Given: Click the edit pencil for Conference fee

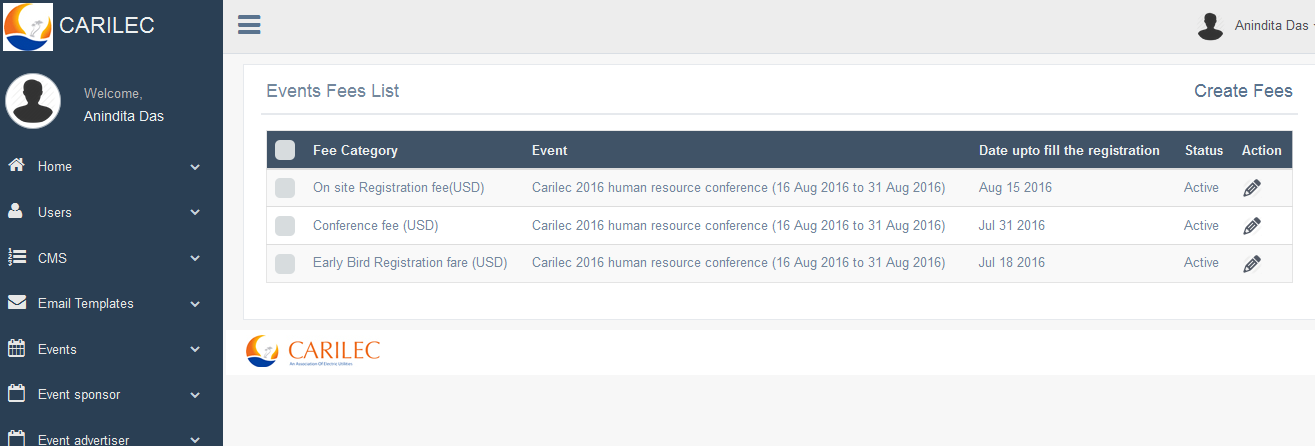Looking at the screenshot, I should coord(1252,226).
